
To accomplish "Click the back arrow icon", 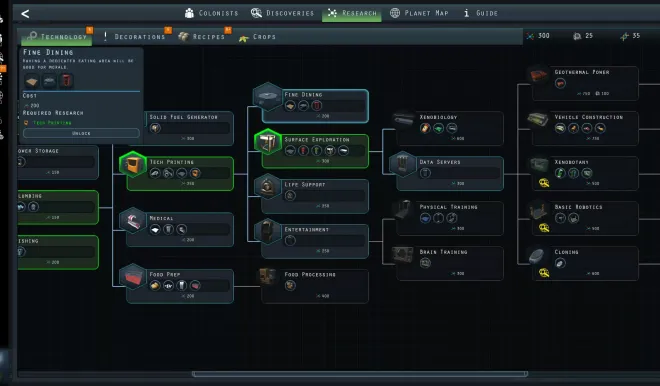I will [25, 14].
